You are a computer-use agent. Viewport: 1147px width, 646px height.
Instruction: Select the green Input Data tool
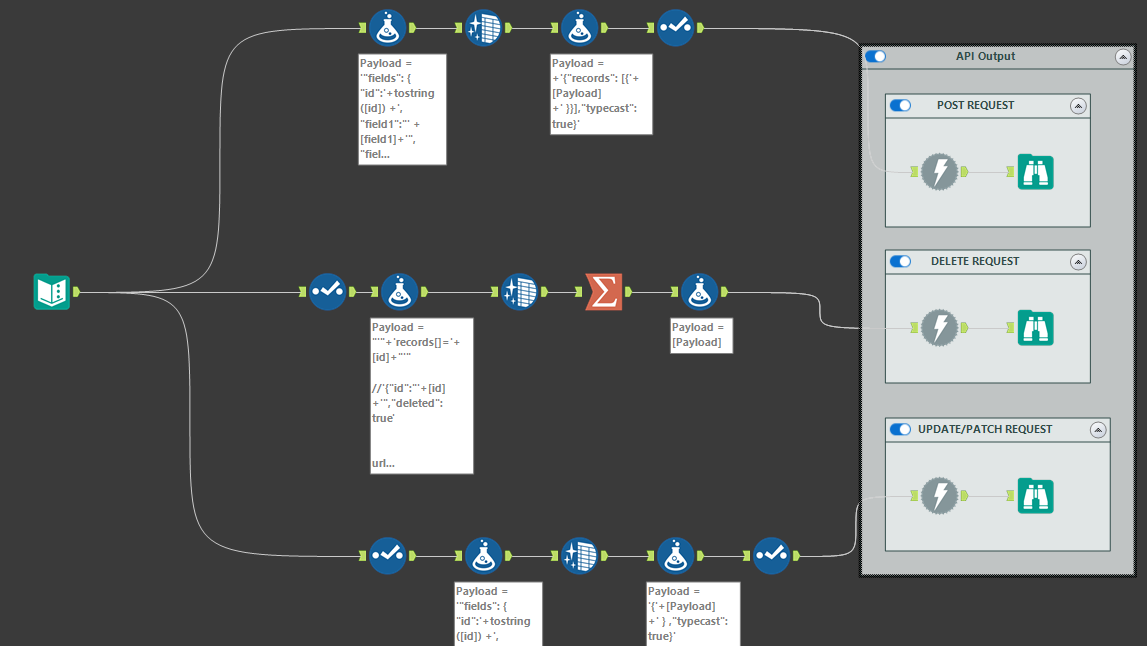(52, 292)
